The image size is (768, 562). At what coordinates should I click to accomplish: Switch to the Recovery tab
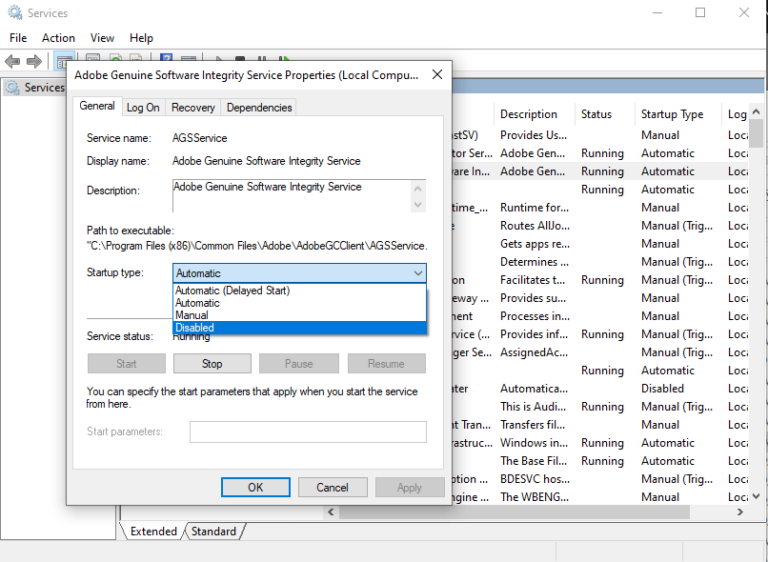pyautogui.click(x=193, y=107)
